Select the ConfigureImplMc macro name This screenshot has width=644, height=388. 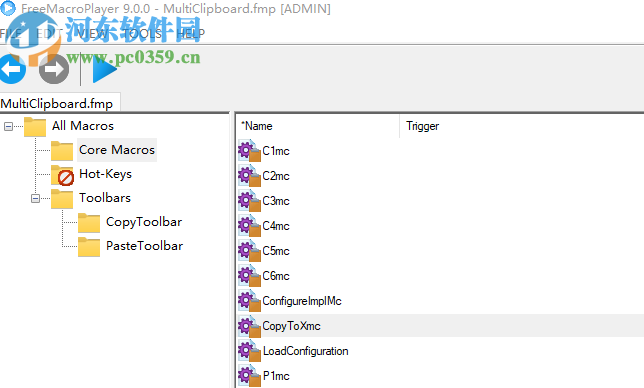302,301
